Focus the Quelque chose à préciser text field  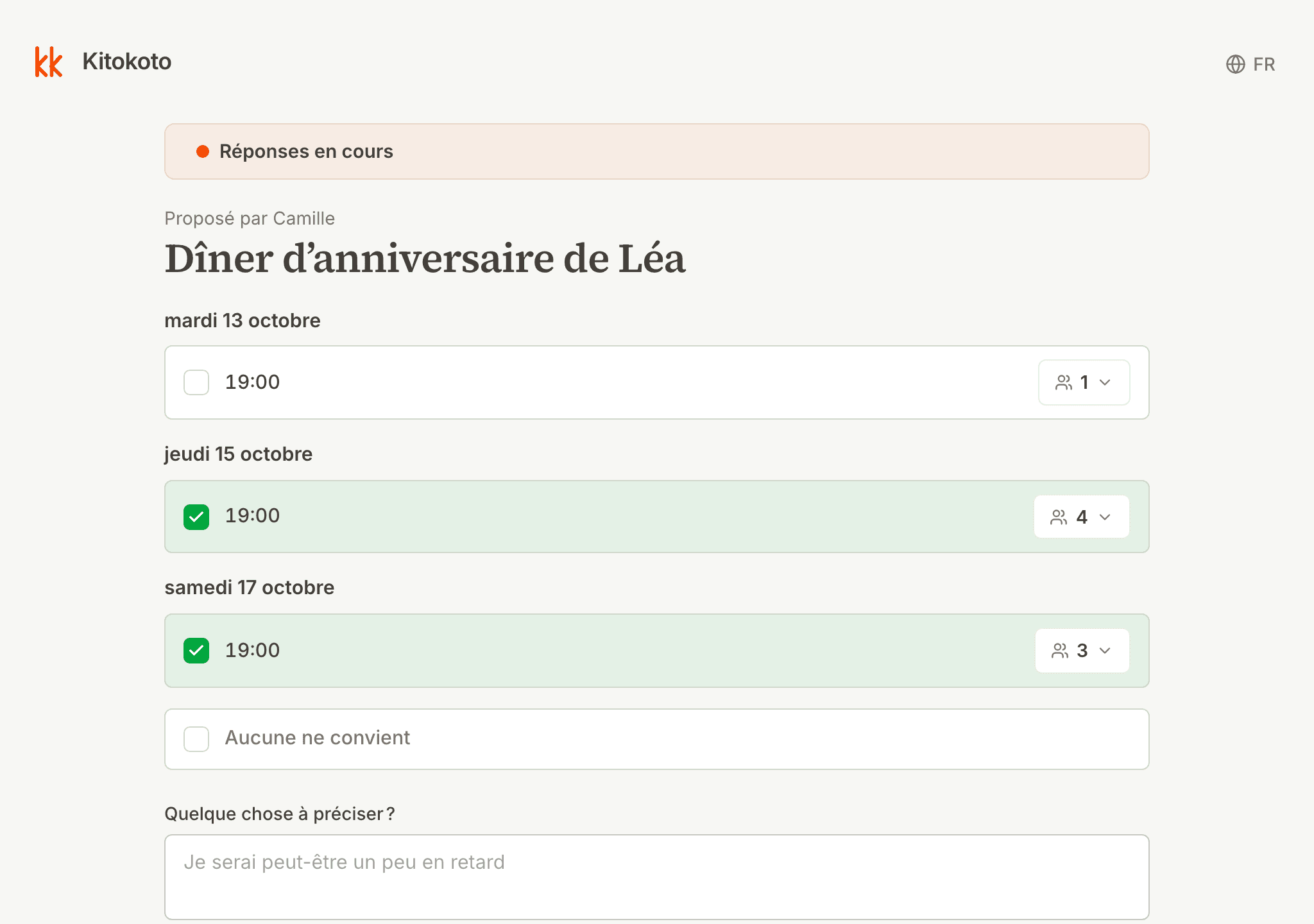[x=656, y=877]
